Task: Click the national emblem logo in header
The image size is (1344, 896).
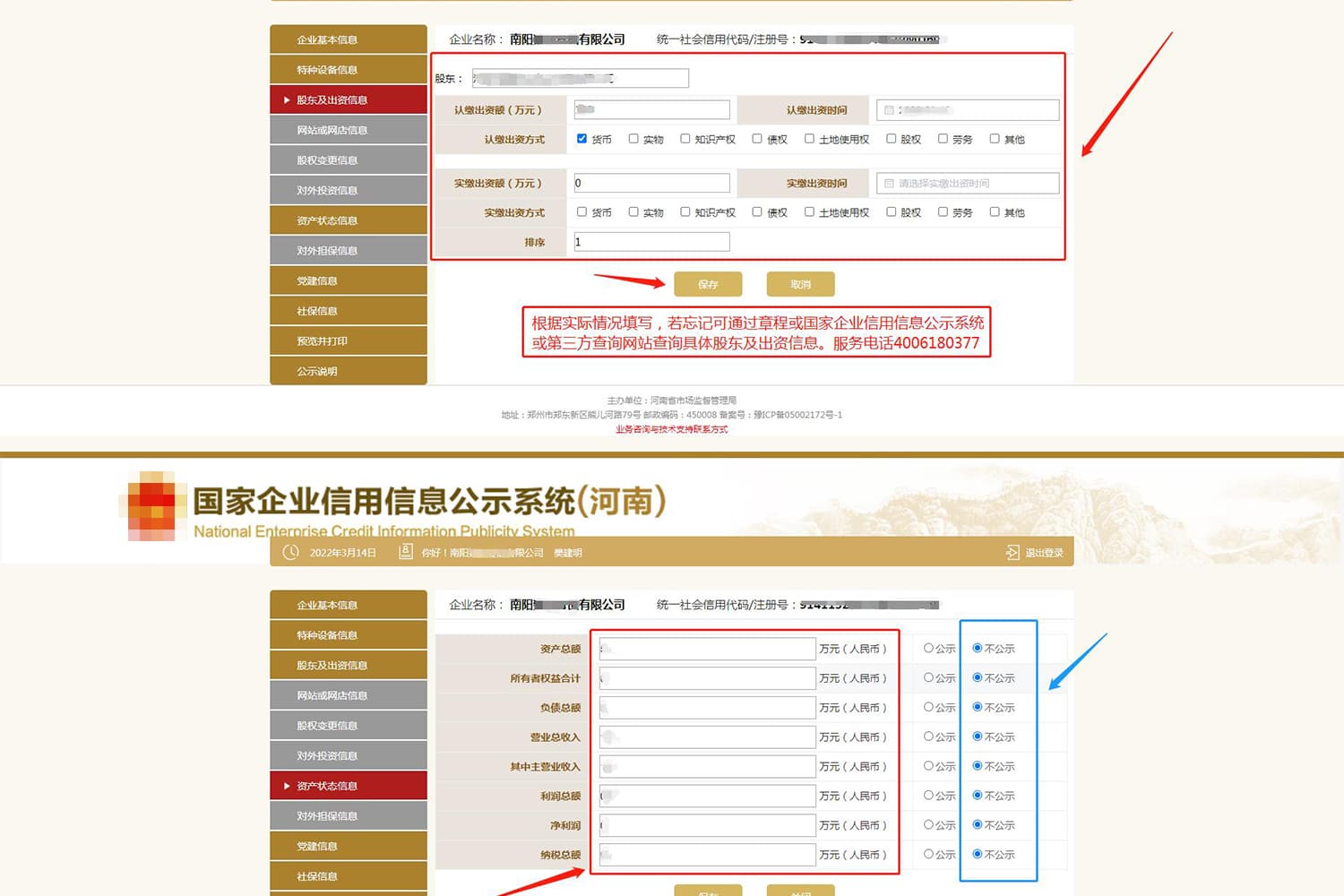Action: [x=151, y=506]
